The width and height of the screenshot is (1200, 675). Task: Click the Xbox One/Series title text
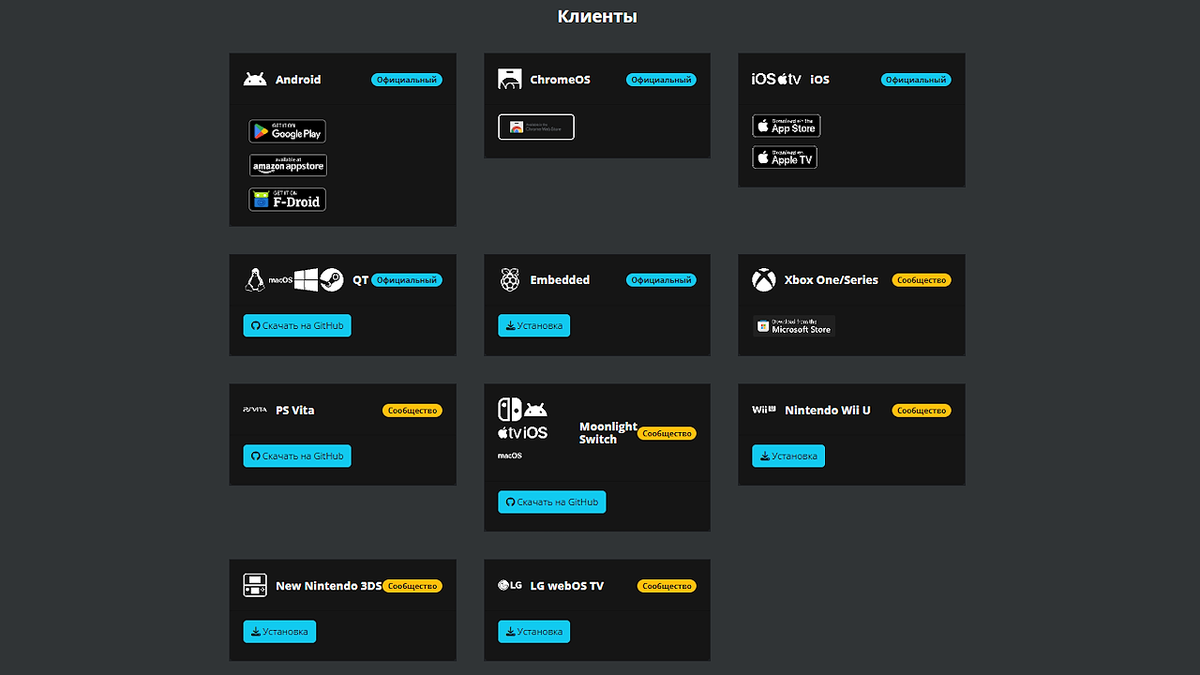coord(831,280)
